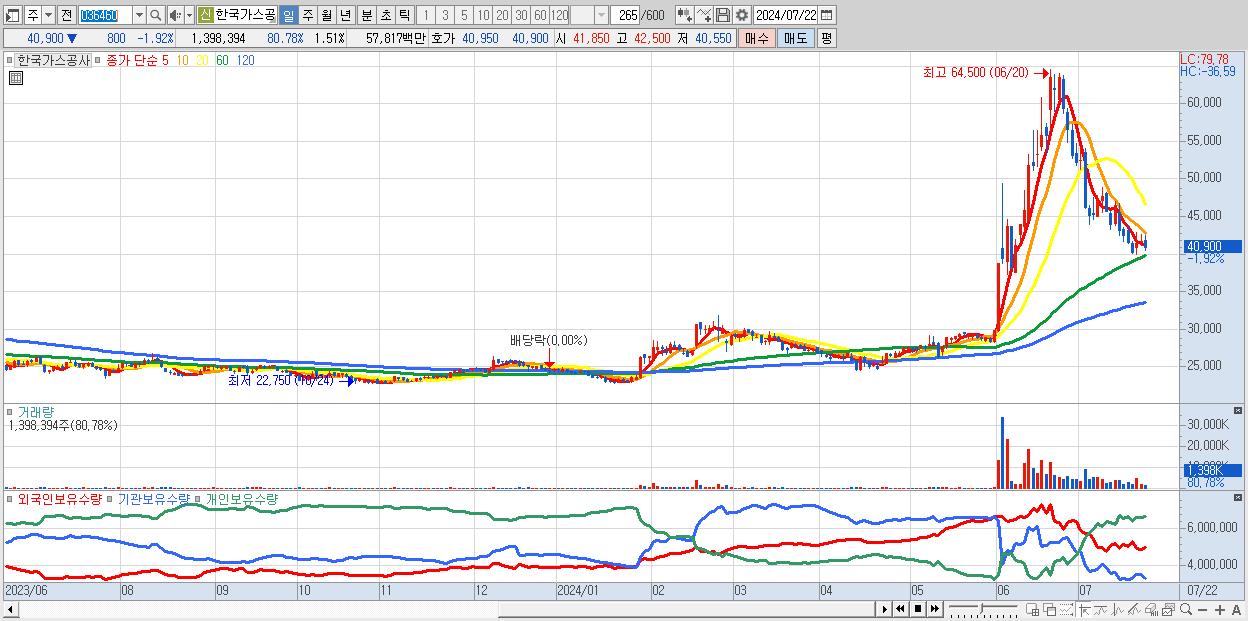Click the rewind button in bottom toolbar
The width and height of the screenshot is (1248, 621).
pos(900,609)
